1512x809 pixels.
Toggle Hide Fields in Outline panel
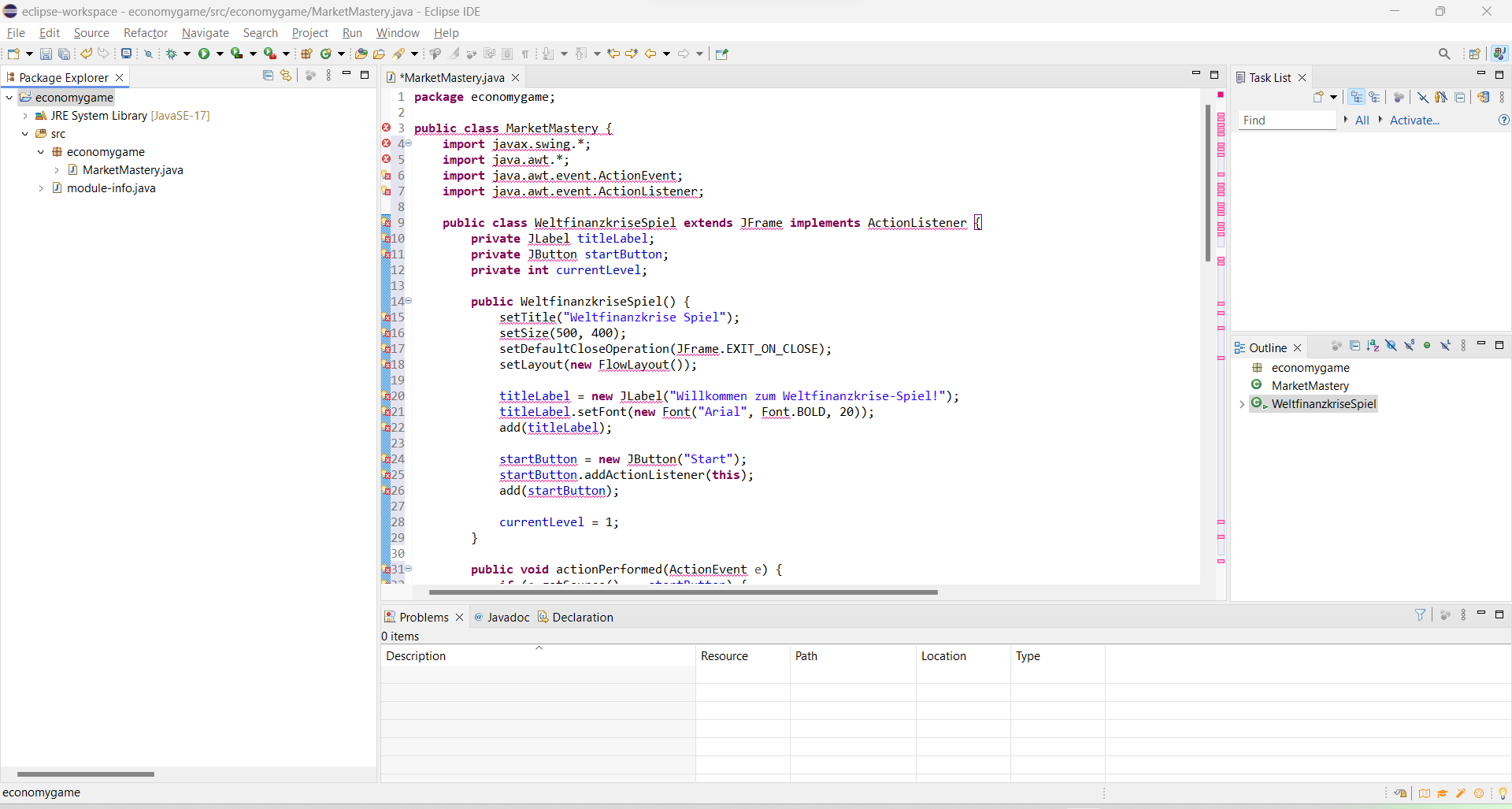1391,346
